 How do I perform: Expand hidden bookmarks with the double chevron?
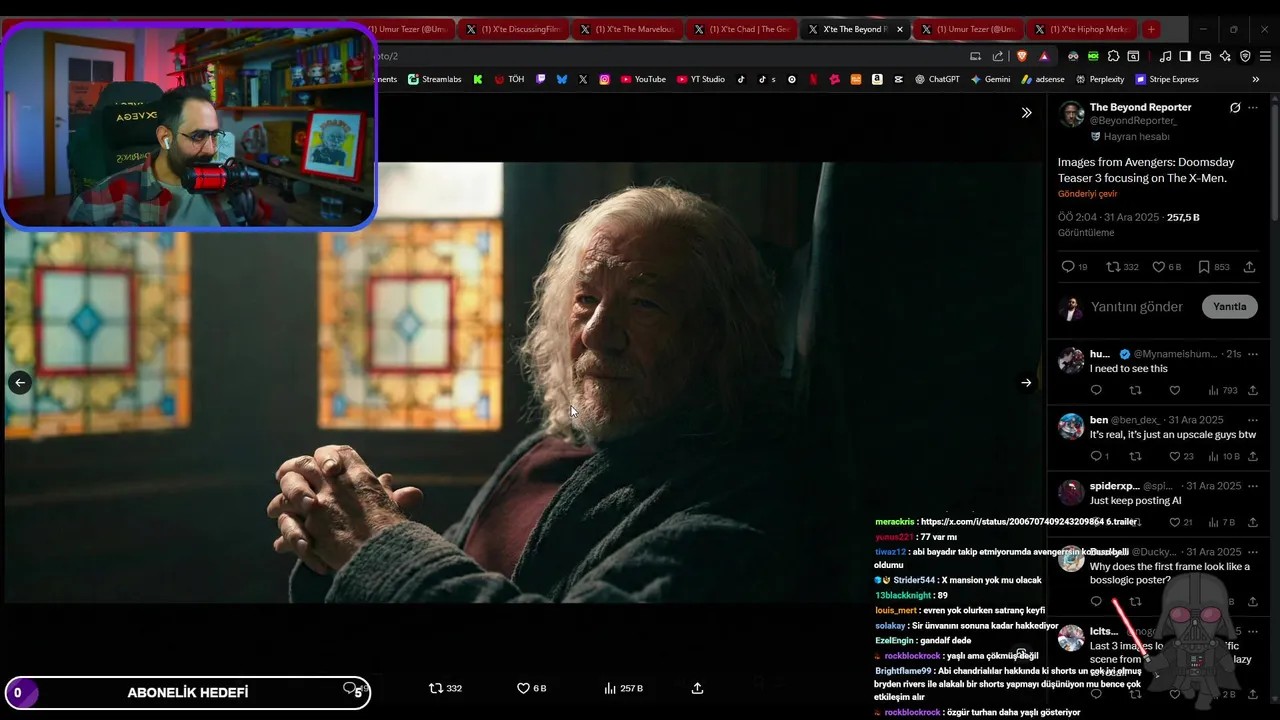pos(1256,79)
